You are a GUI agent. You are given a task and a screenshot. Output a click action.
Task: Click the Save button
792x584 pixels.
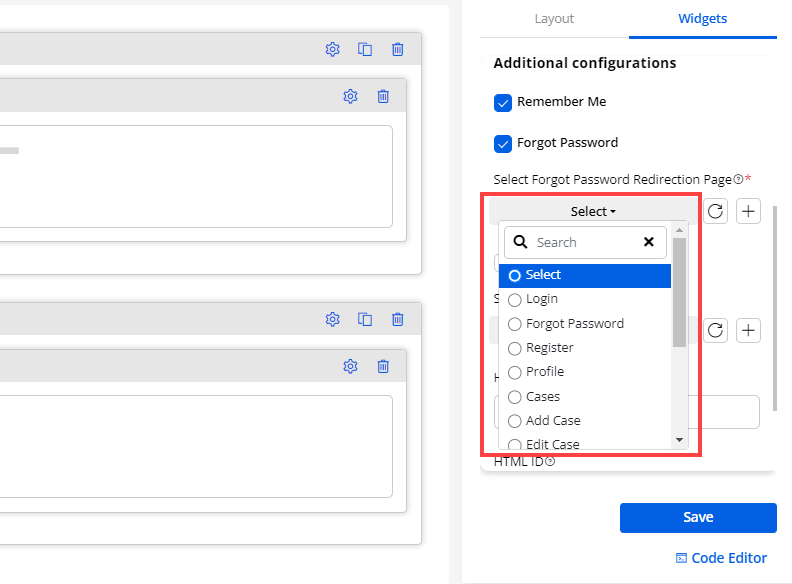pos(698,517)
